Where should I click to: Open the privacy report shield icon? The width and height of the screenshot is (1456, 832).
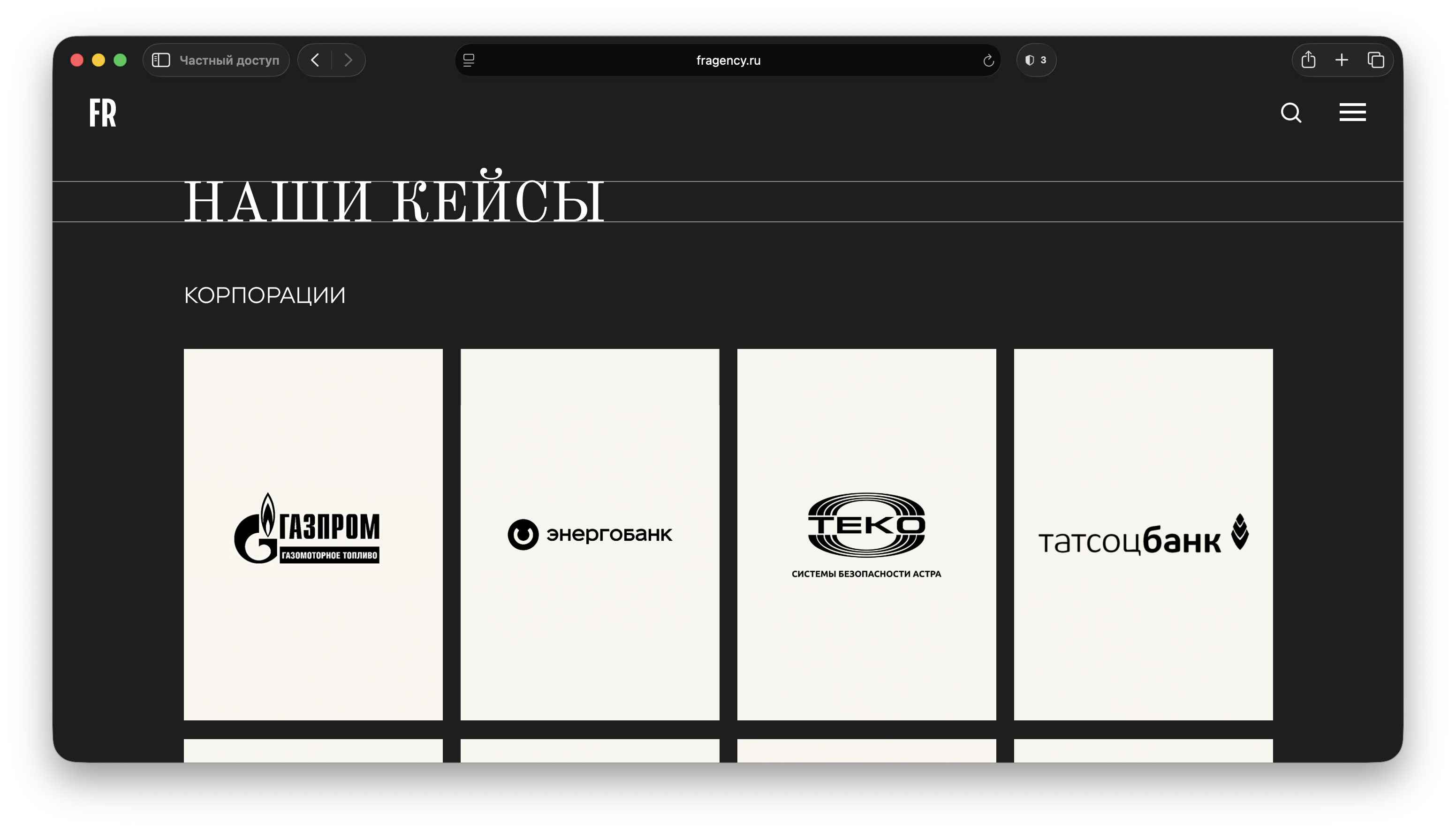pyautogui.click(x=1036, y=60)
